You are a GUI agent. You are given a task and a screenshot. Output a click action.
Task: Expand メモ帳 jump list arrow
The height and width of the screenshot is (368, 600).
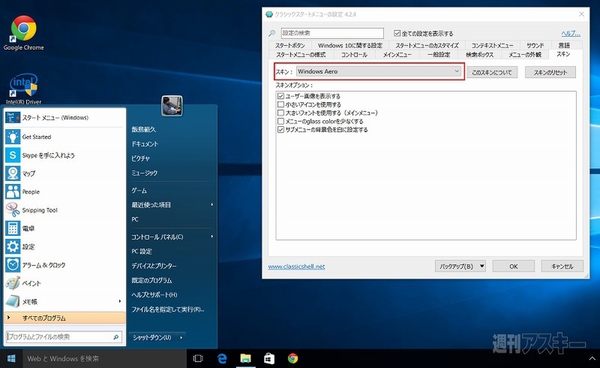(120, 301)
